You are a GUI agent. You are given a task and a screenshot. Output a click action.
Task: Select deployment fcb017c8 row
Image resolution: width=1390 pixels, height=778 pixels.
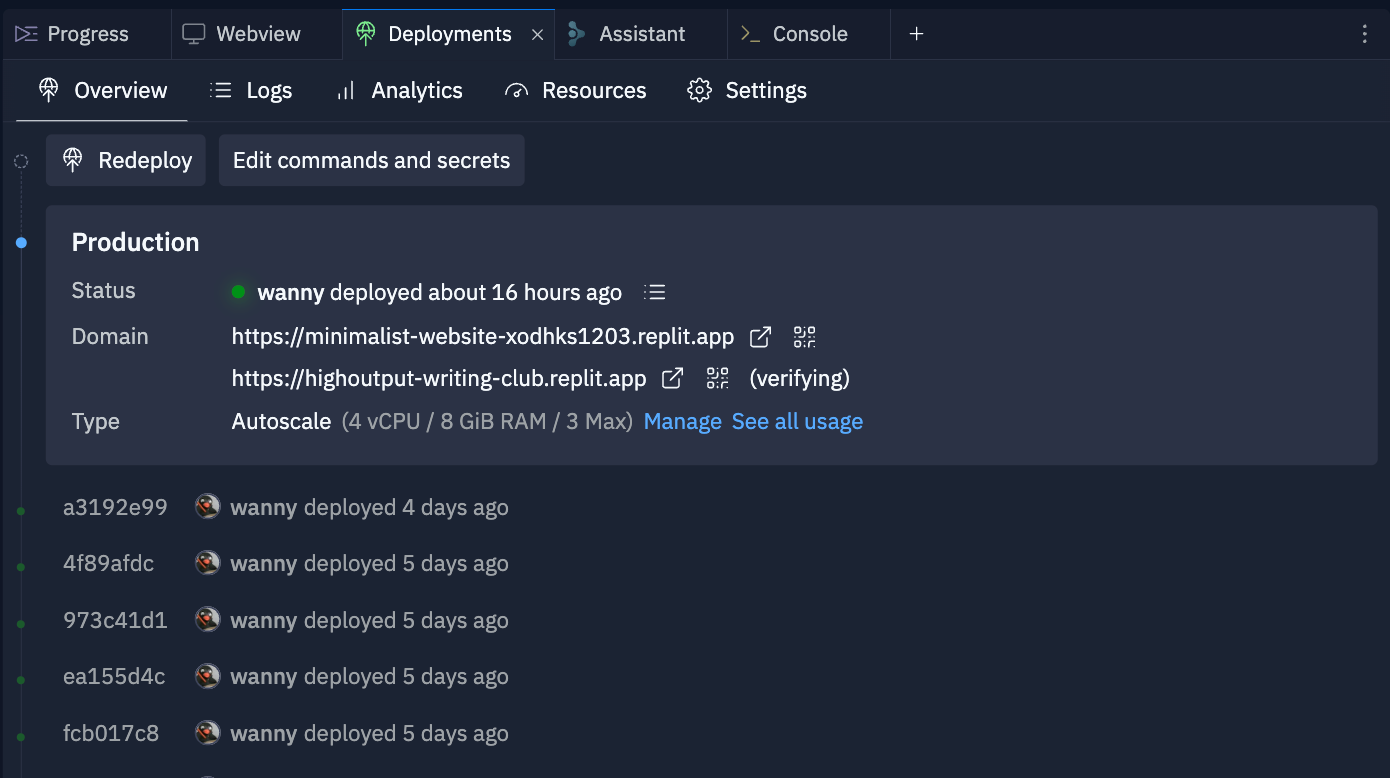tap(286, 734)
